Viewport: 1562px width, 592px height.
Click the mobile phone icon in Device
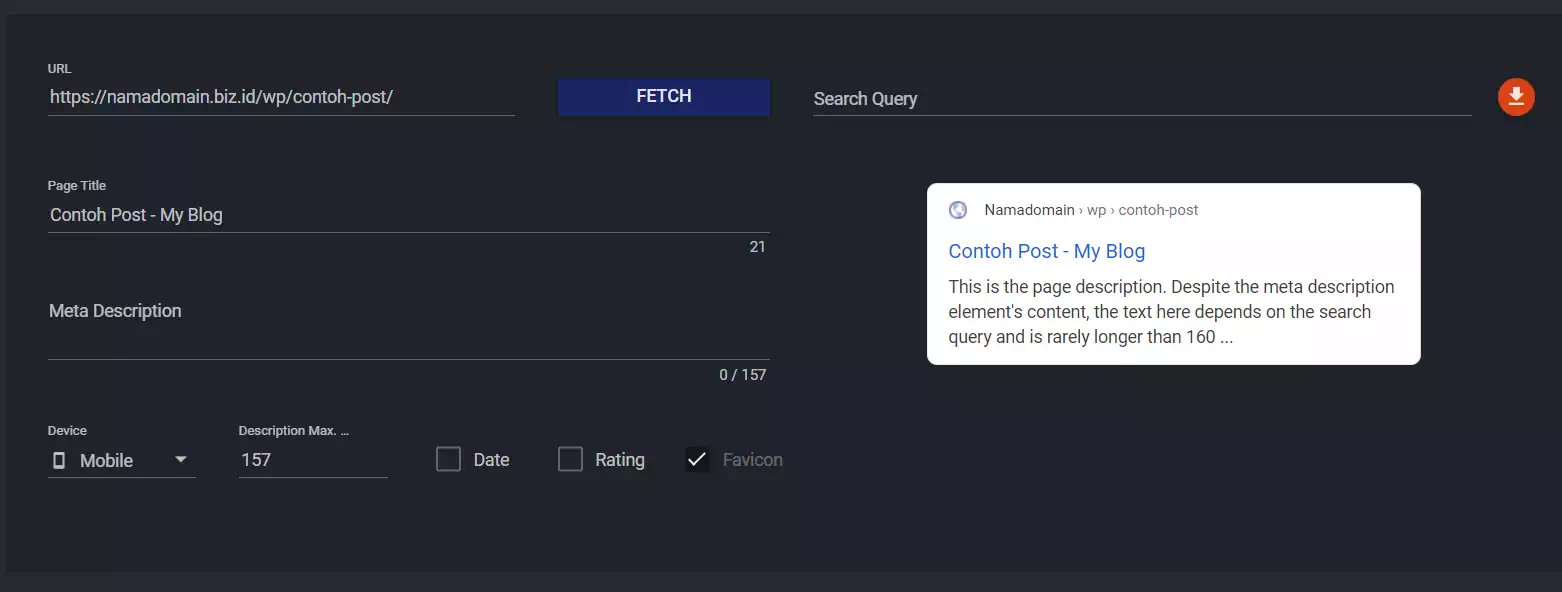point(59,461)
